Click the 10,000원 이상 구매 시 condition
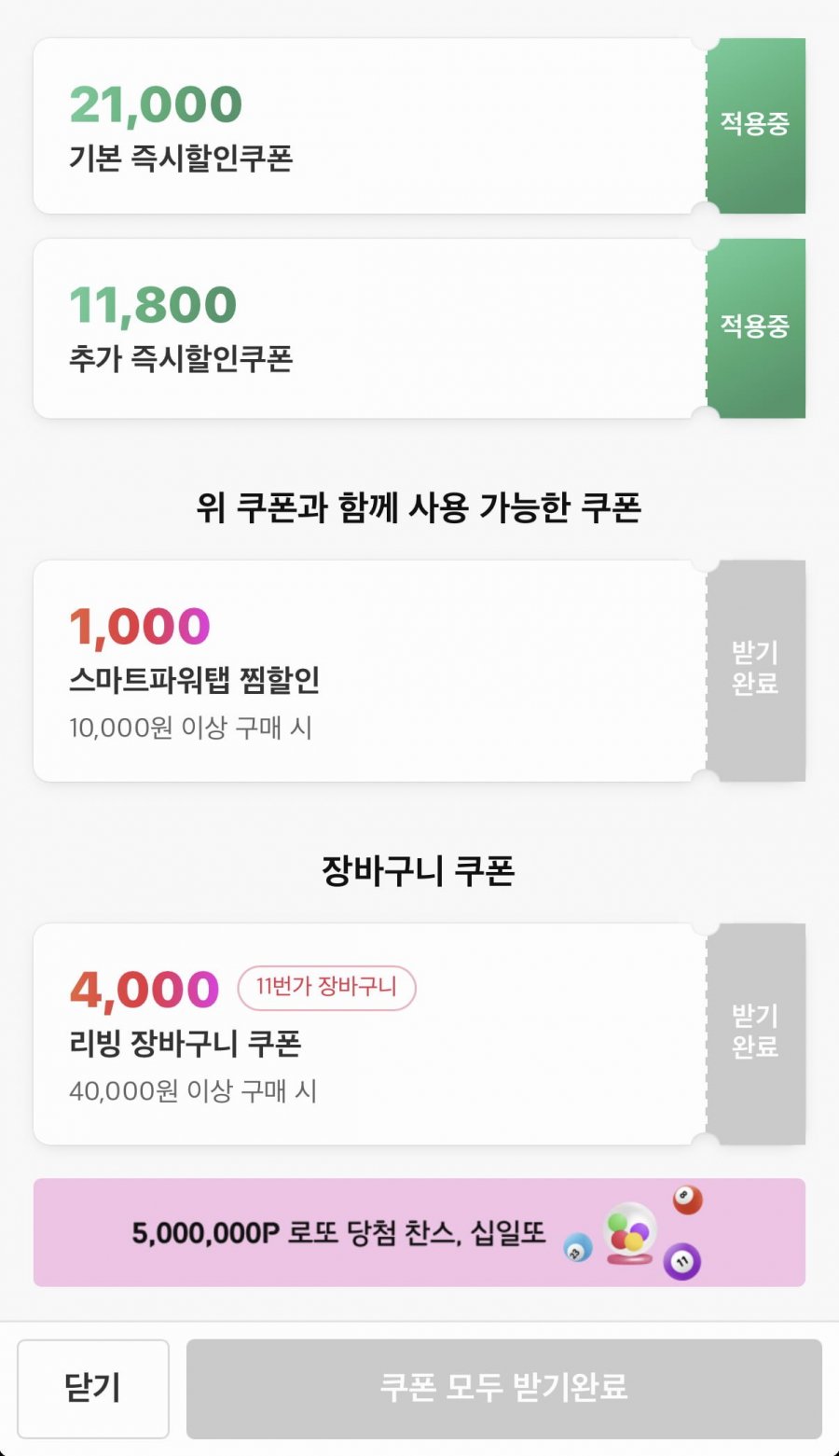Image resolution: width=839 pixels, height=1456 pixels. pyautogui.click(x=190, y=728)
